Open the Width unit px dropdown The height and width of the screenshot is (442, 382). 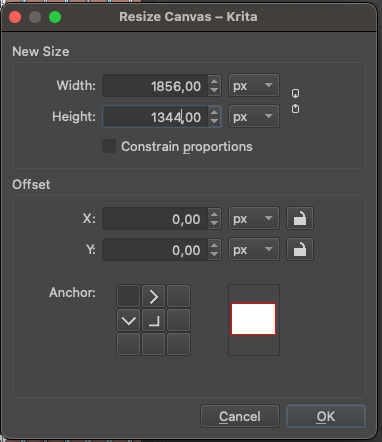[x=254, y=86]
